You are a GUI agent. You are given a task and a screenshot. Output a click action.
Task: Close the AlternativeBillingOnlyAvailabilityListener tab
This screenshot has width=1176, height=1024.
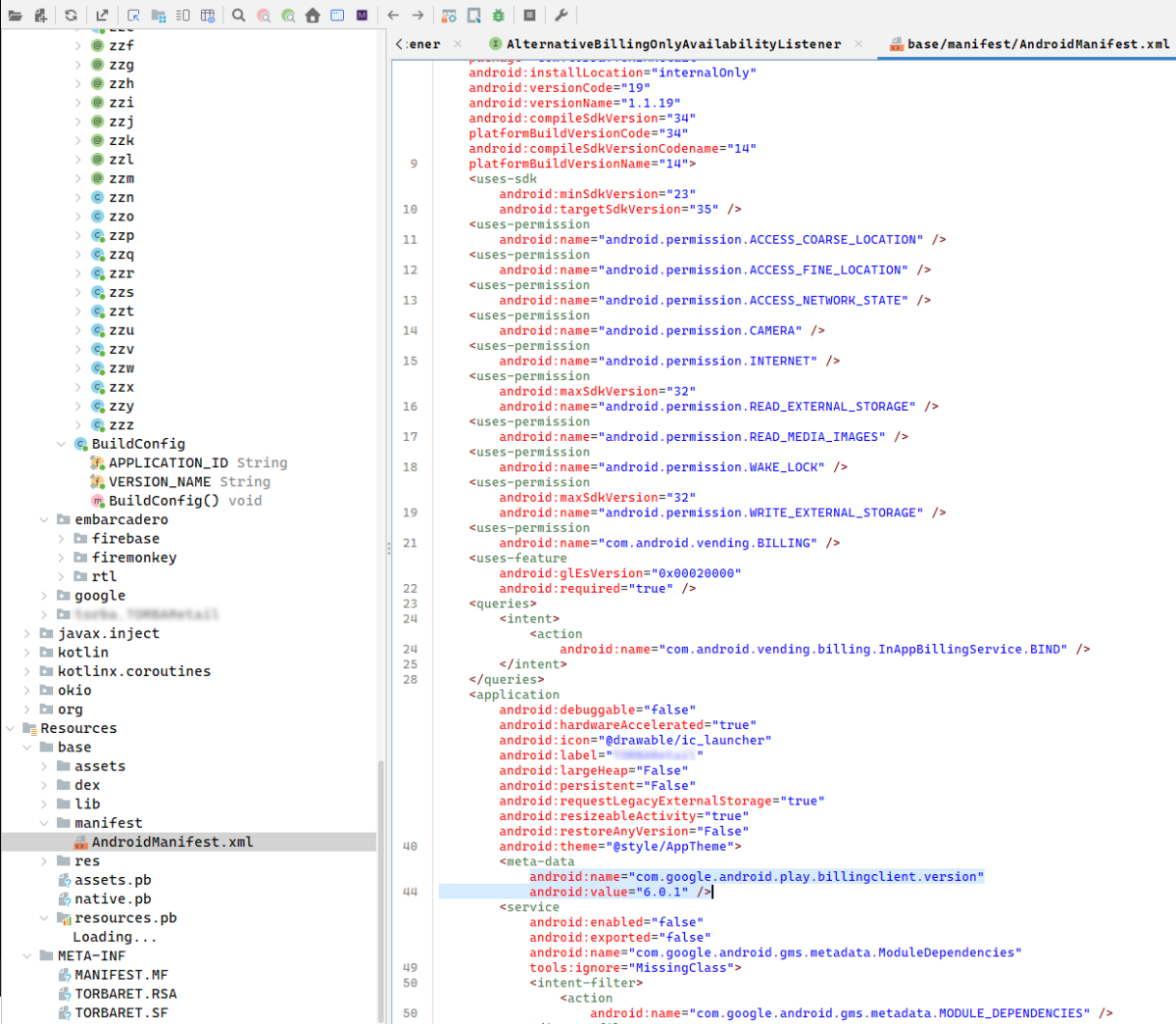[x=858, y=44]
